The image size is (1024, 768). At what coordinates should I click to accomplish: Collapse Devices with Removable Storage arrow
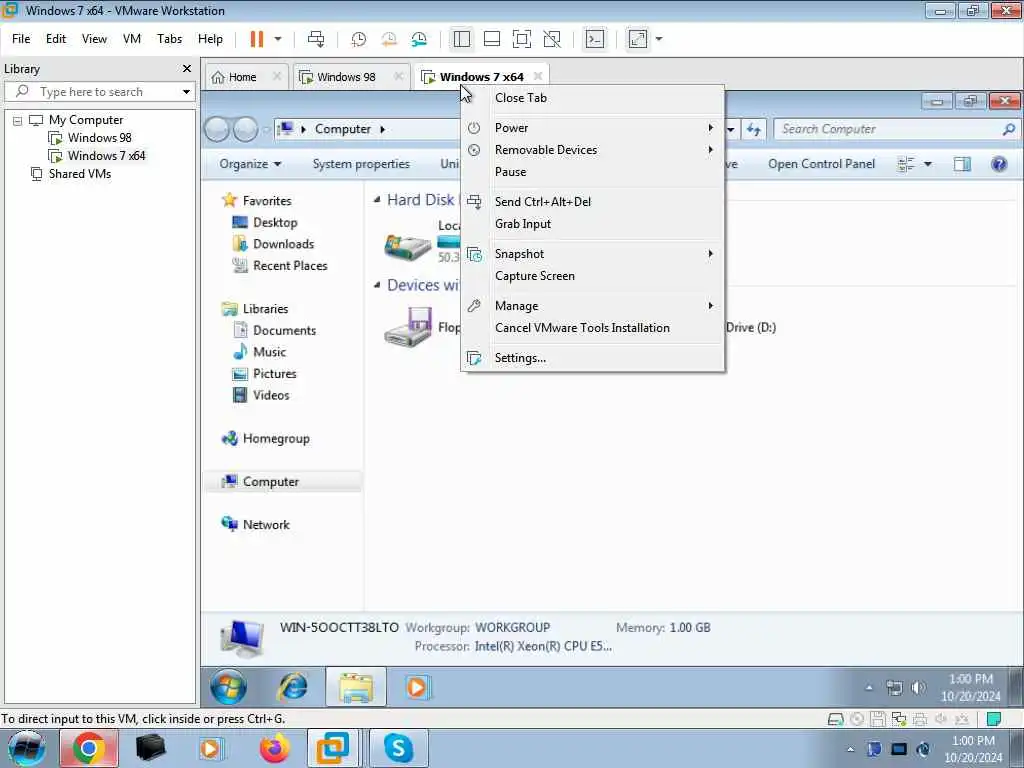tap(377, 285)
